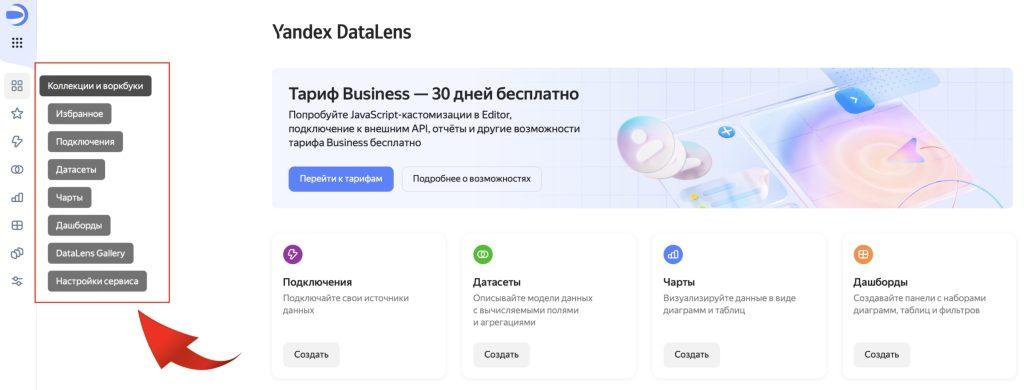Click Создать in Чарты card
Screen dimensions: 1024x390
[692, 355]
